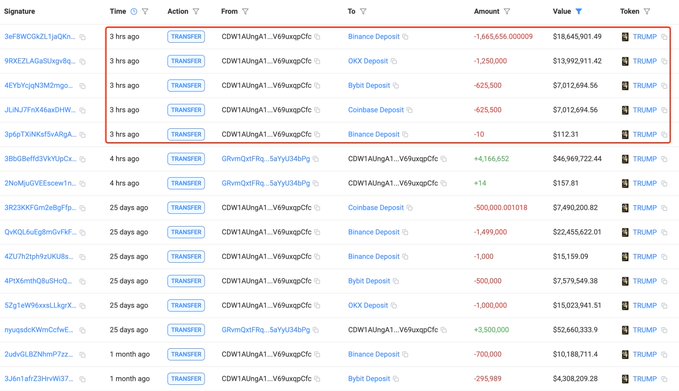Open the To column filter
The width and height of the screenshot is (679, 391).
coord(363,12)
